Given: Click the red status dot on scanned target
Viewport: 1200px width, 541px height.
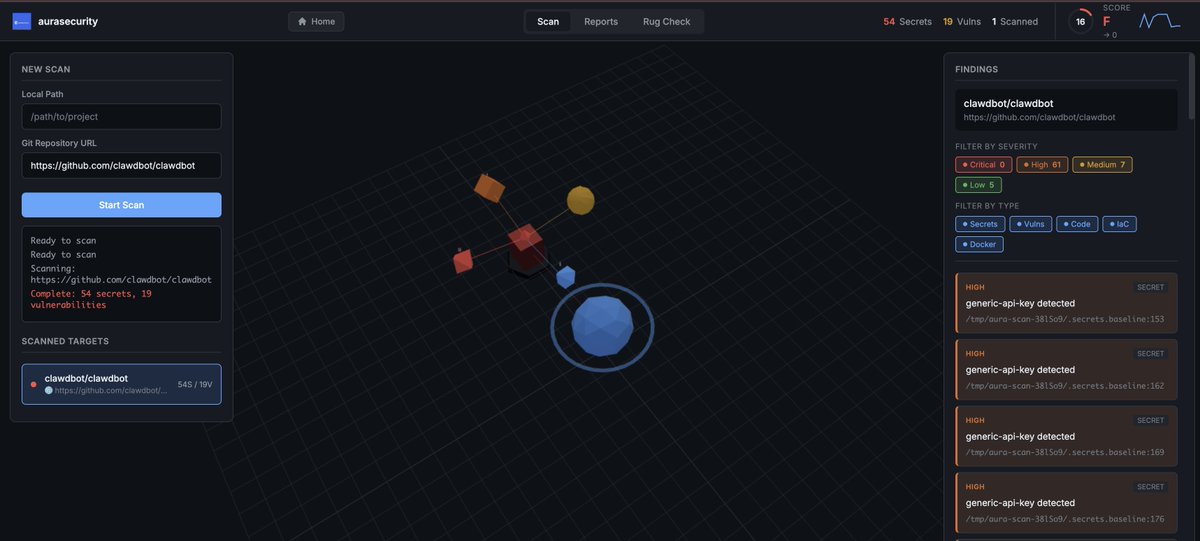Looking at the screenshot, I should point(34,384).
